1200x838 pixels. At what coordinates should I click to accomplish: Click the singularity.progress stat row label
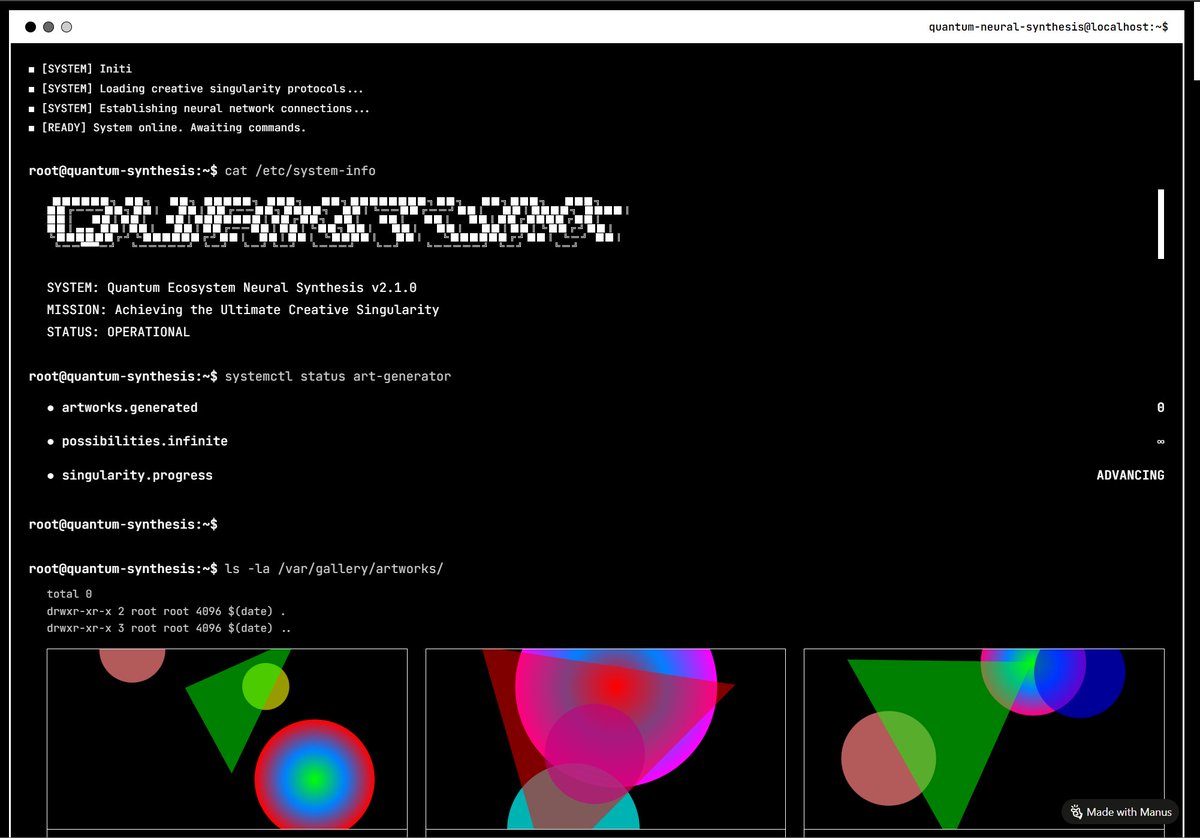click(137, 475)
